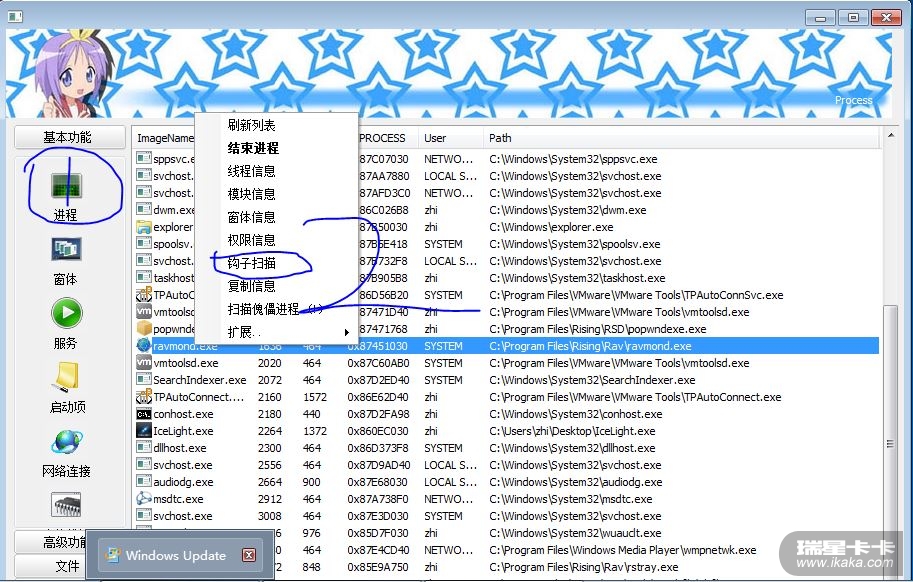Viewport: 913px width, 582px height.
Task: Click the process list vertical scrollbar thumb
Action: [x=890, y=443]
